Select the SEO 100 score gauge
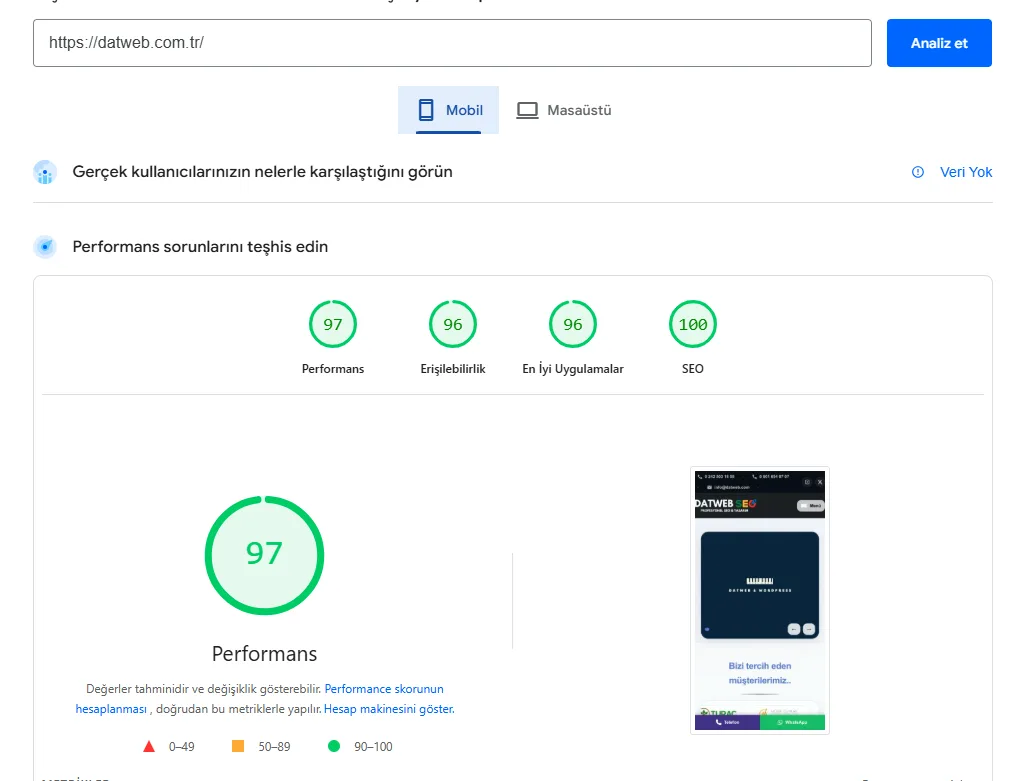This screenshot has width=1029, height=781. point(693,324)
